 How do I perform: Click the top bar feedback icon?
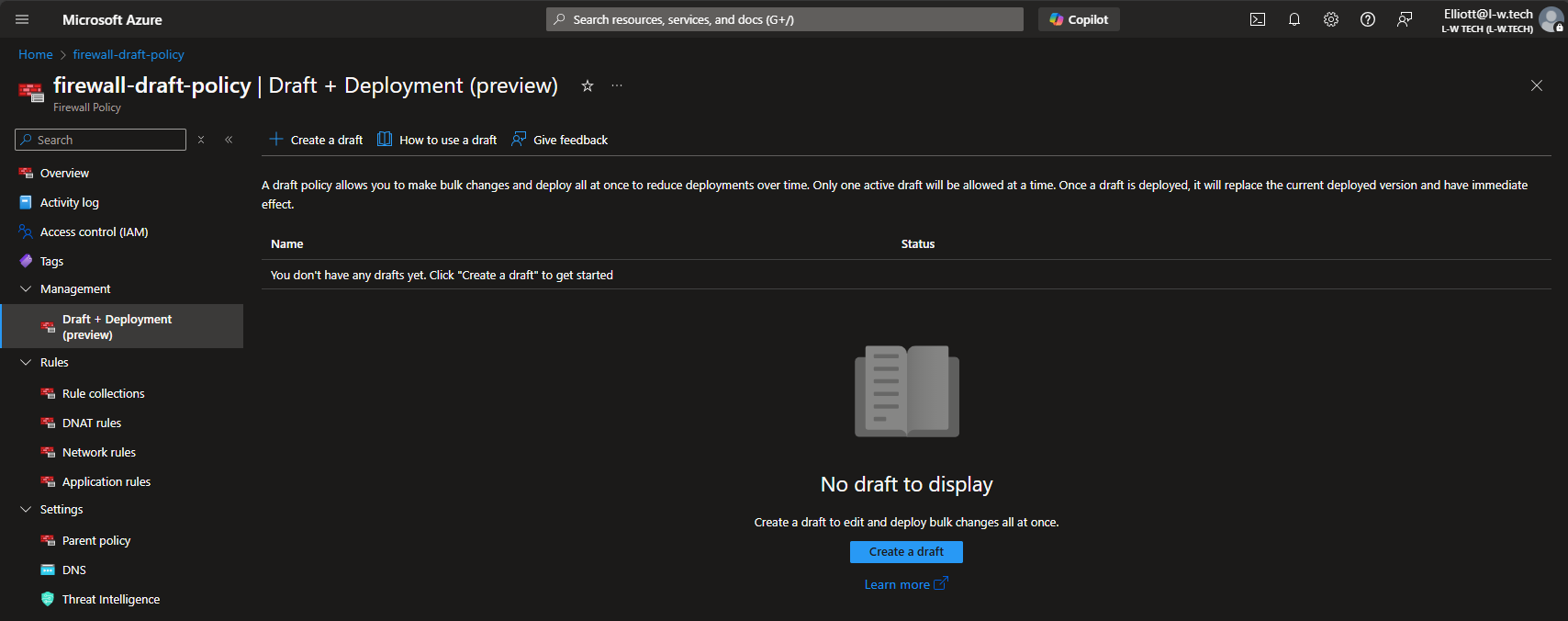tap(1405, 19)
